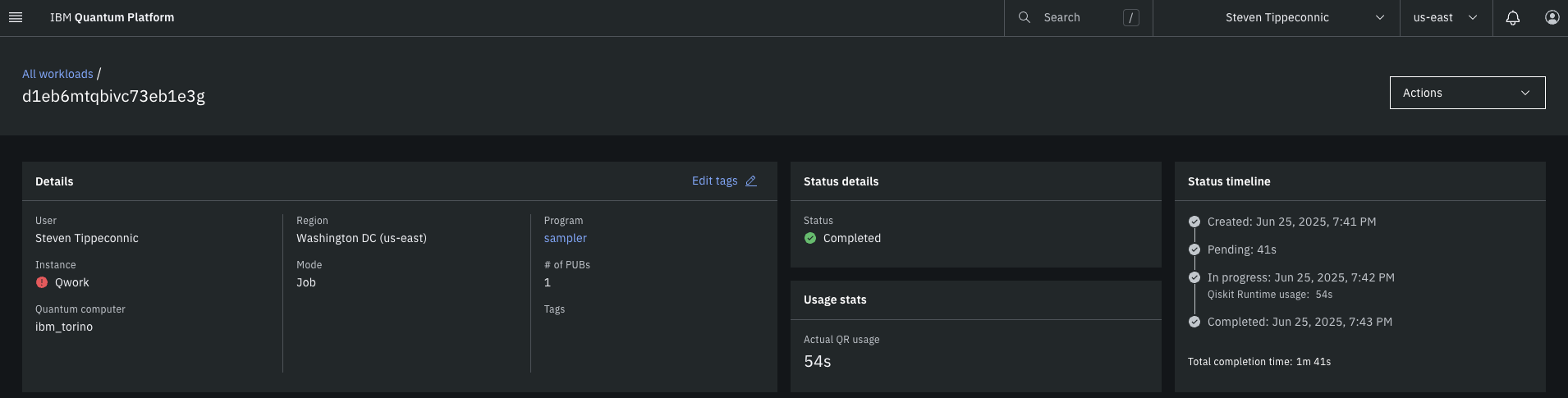Click the search magnifier icon
Screen dimensions: 1568x398
[x=1025, y=17]
